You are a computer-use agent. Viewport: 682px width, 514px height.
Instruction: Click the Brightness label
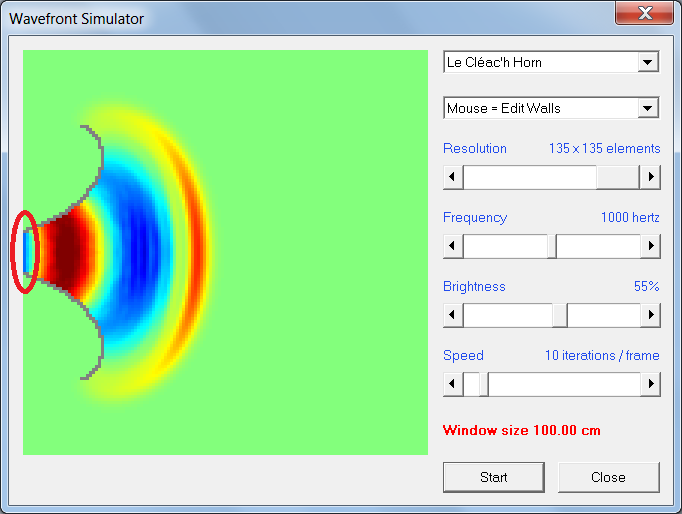click(474, 286)
